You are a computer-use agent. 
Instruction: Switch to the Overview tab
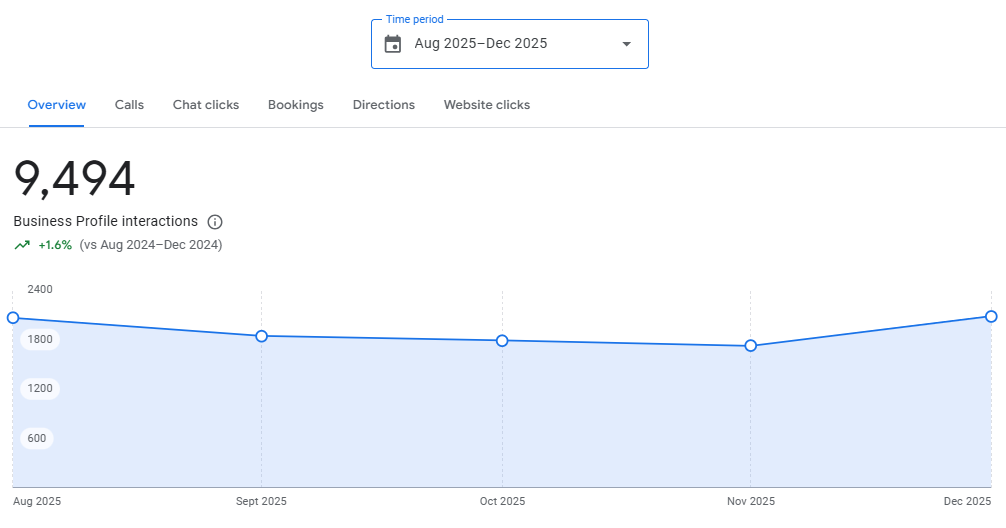point(56,105)
